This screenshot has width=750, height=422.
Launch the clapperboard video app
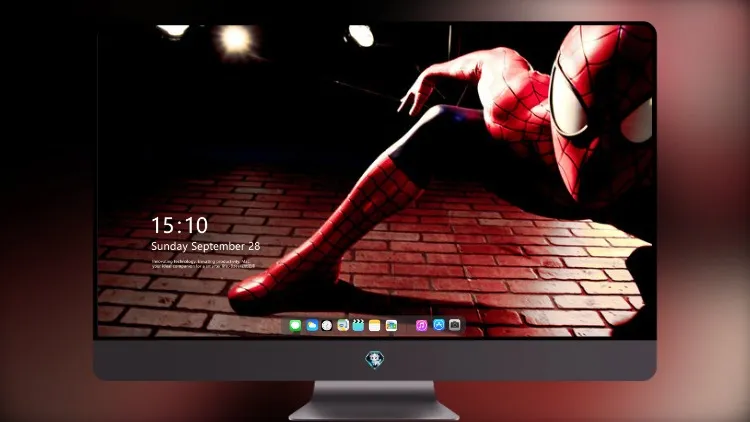pos(358,326)
